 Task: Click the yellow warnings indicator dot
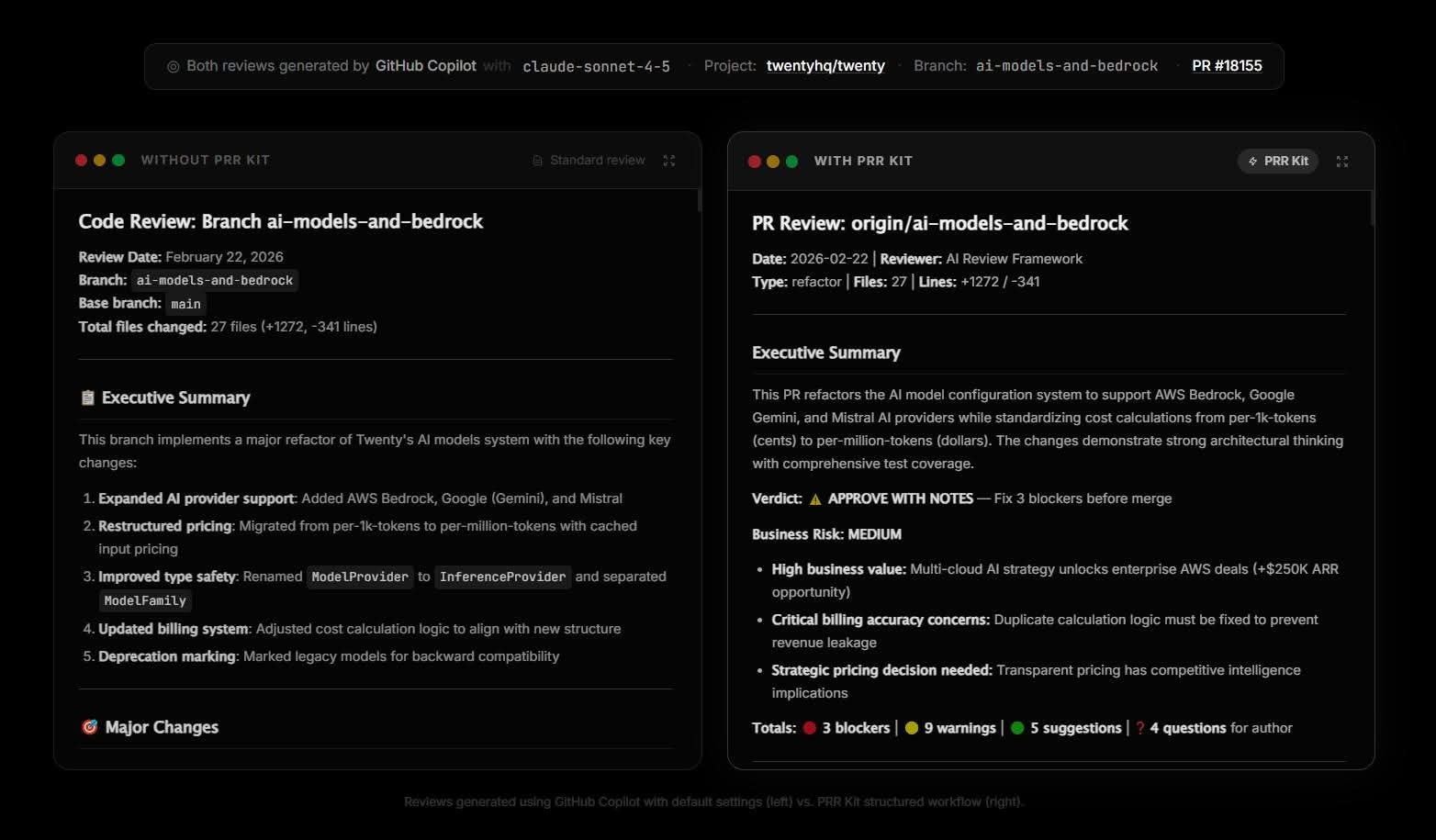pyautogui.click(x=911, y=727)
